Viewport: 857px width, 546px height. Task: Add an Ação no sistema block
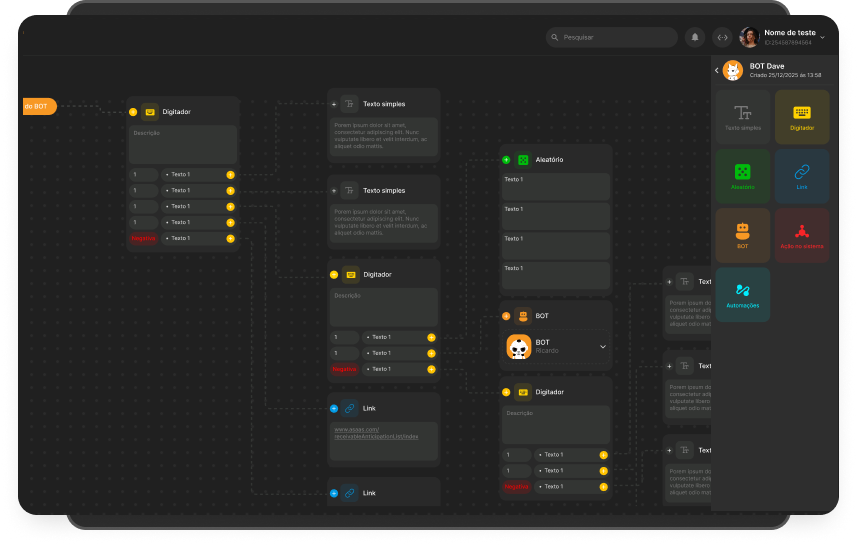click(801, 235)
